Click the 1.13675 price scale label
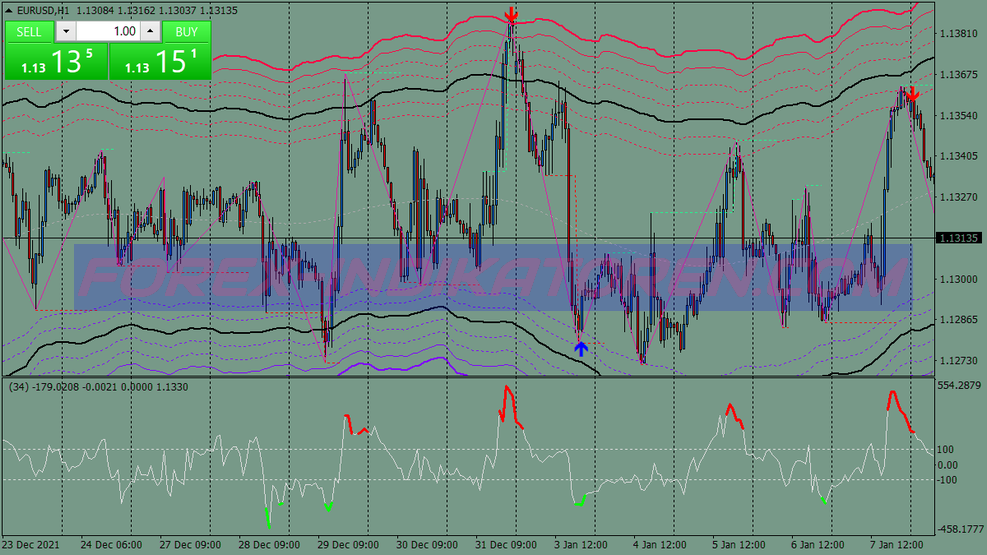Viewport: 987px width, 555px height. (x=958, y=74)
